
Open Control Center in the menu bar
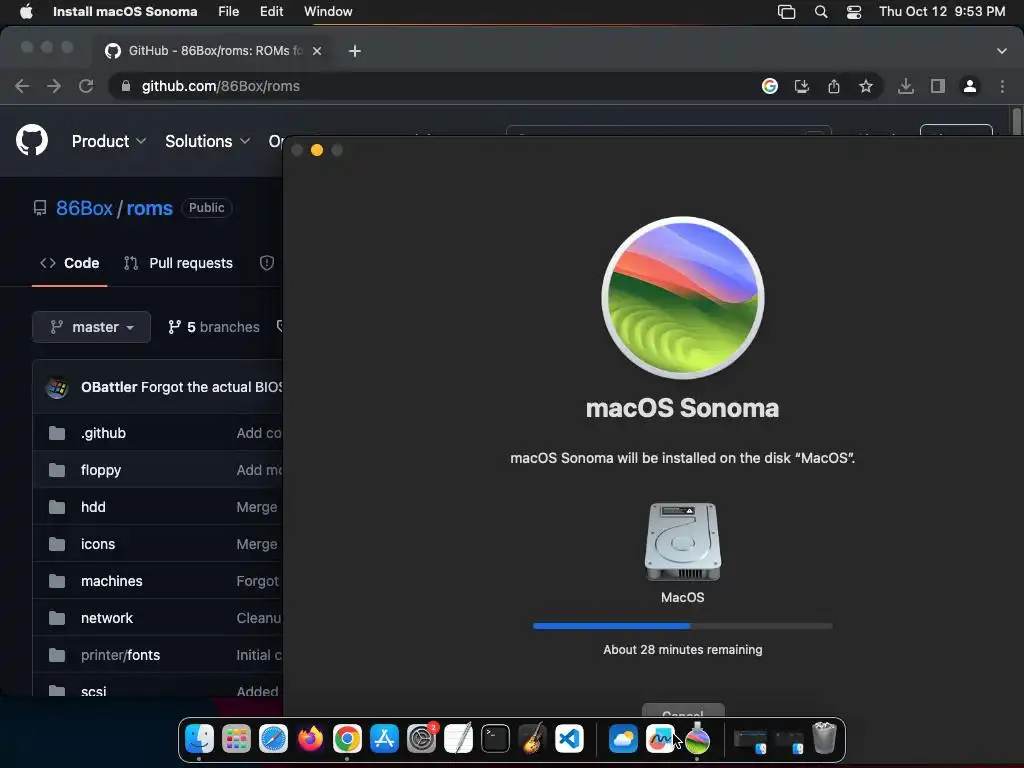[854, 12]
